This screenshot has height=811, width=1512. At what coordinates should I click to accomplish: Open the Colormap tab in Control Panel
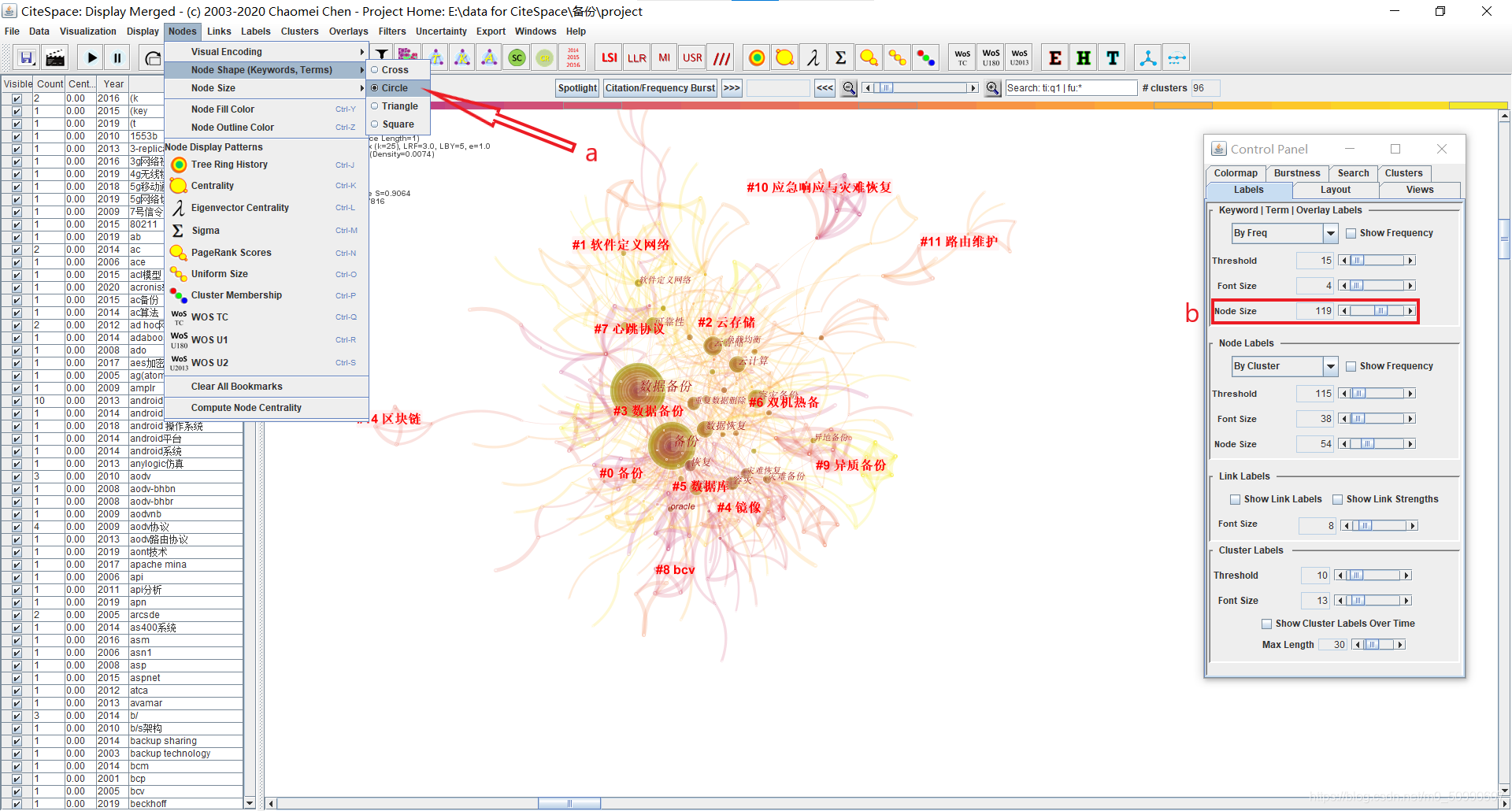tap(1236, 173)
